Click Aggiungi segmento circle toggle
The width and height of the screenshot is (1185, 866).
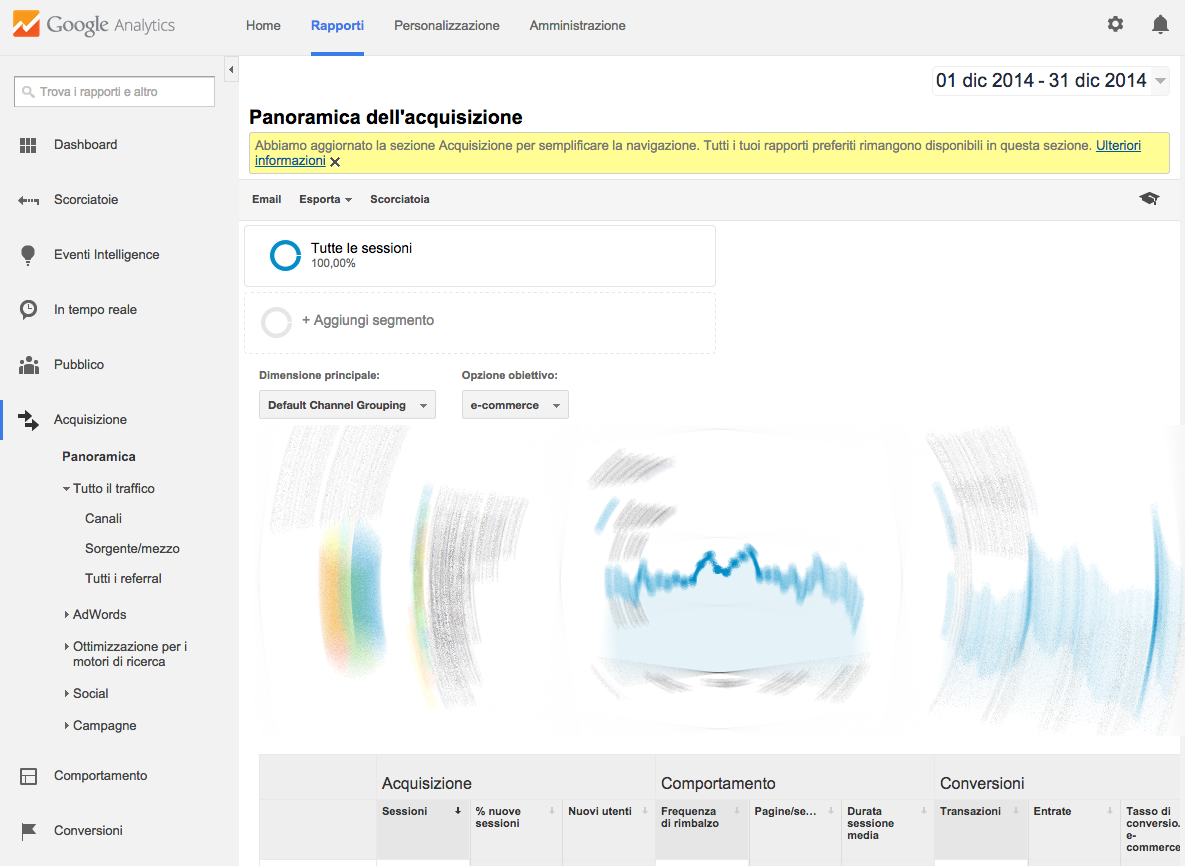(276, 322)
